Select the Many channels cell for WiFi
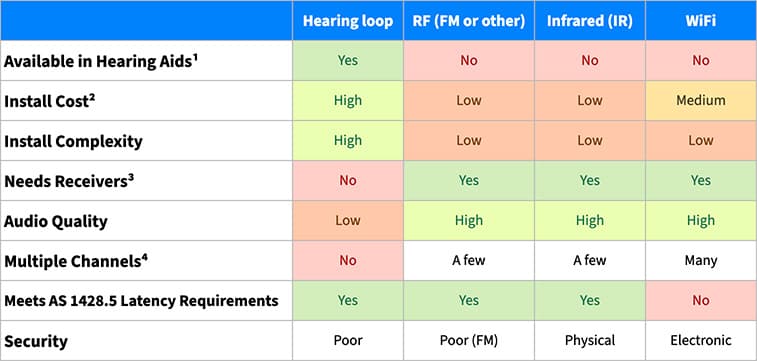The width and height of the screenshot is (757, 361). (x=701, y=261)
